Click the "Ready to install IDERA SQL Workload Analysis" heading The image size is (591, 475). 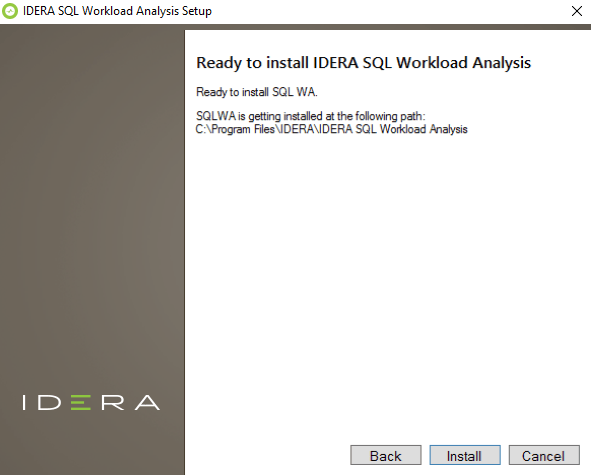point(363,63)
